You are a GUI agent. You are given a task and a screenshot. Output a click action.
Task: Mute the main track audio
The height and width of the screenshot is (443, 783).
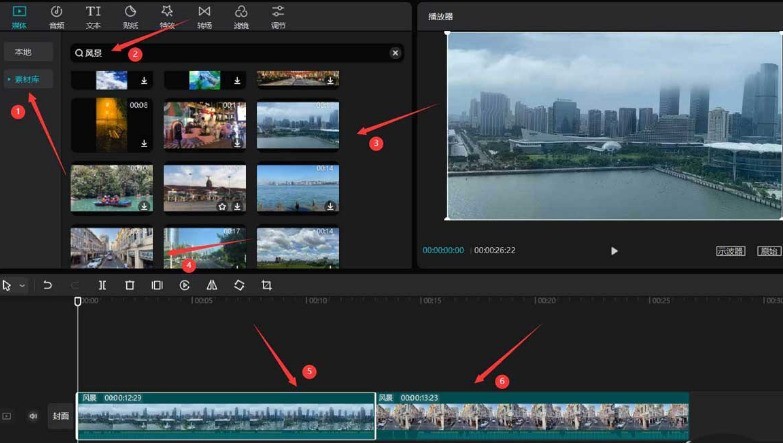(x=33, y=416)
